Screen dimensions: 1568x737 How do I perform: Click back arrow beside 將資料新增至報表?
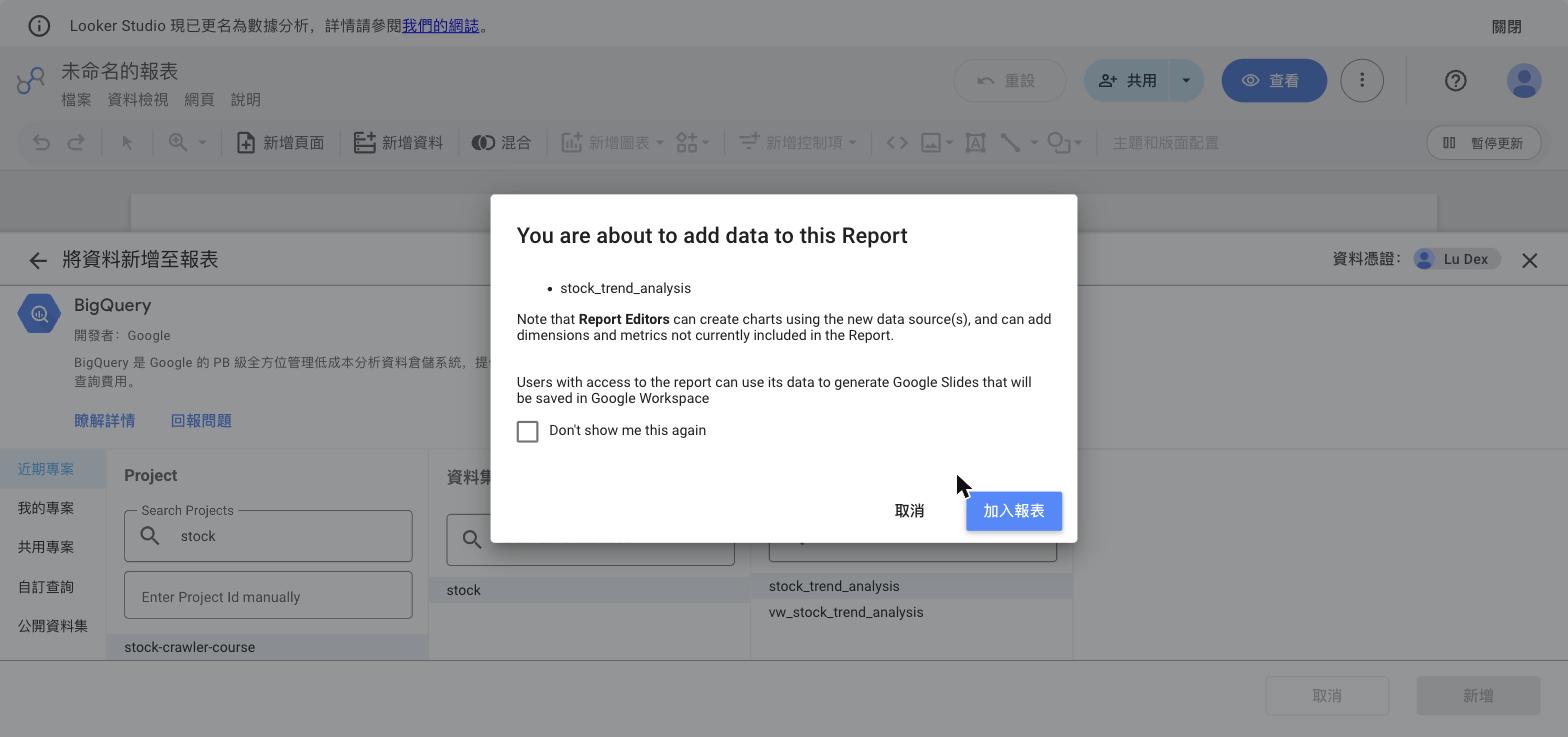coord(38,260)
